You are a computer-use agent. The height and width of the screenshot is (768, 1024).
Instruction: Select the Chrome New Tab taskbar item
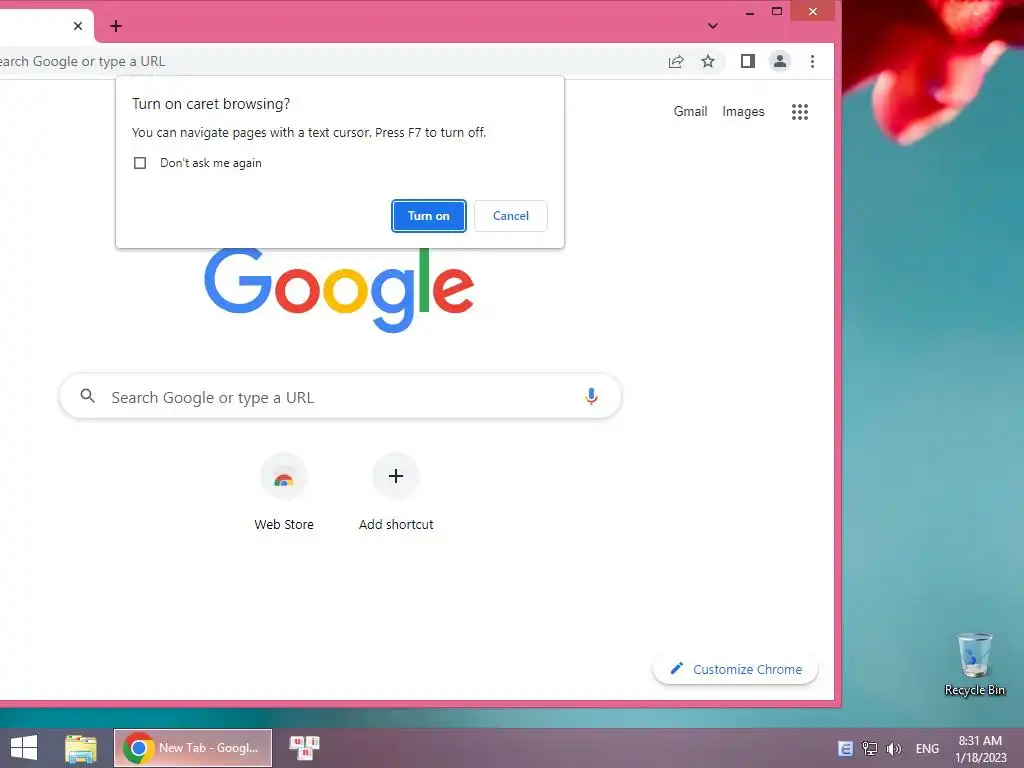pyautogui.click(x=193, y=748)
